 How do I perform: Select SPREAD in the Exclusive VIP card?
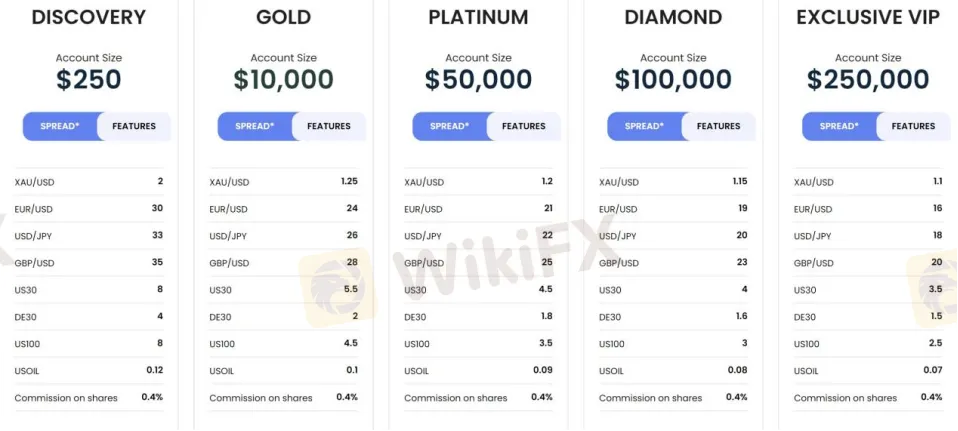(840, 127)
